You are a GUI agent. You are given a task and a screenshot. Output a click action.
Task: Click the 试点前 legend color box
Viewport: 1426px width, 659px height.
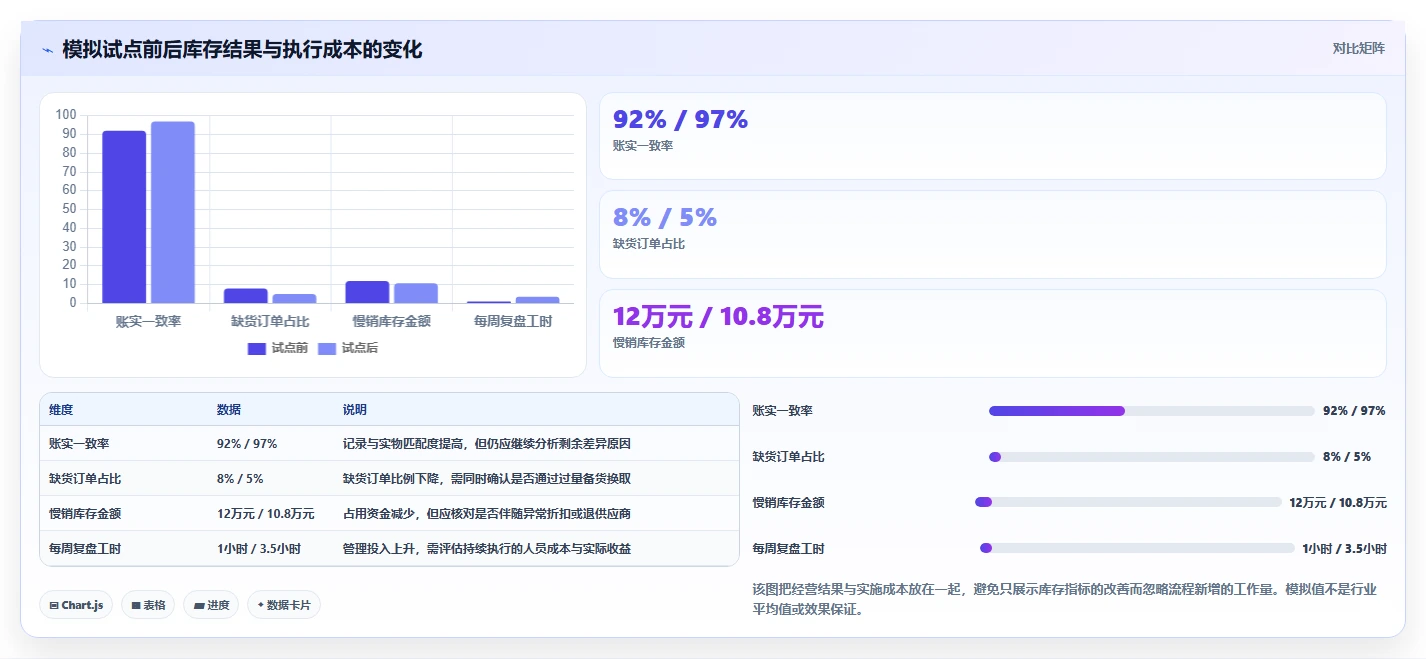pos(257,348)
